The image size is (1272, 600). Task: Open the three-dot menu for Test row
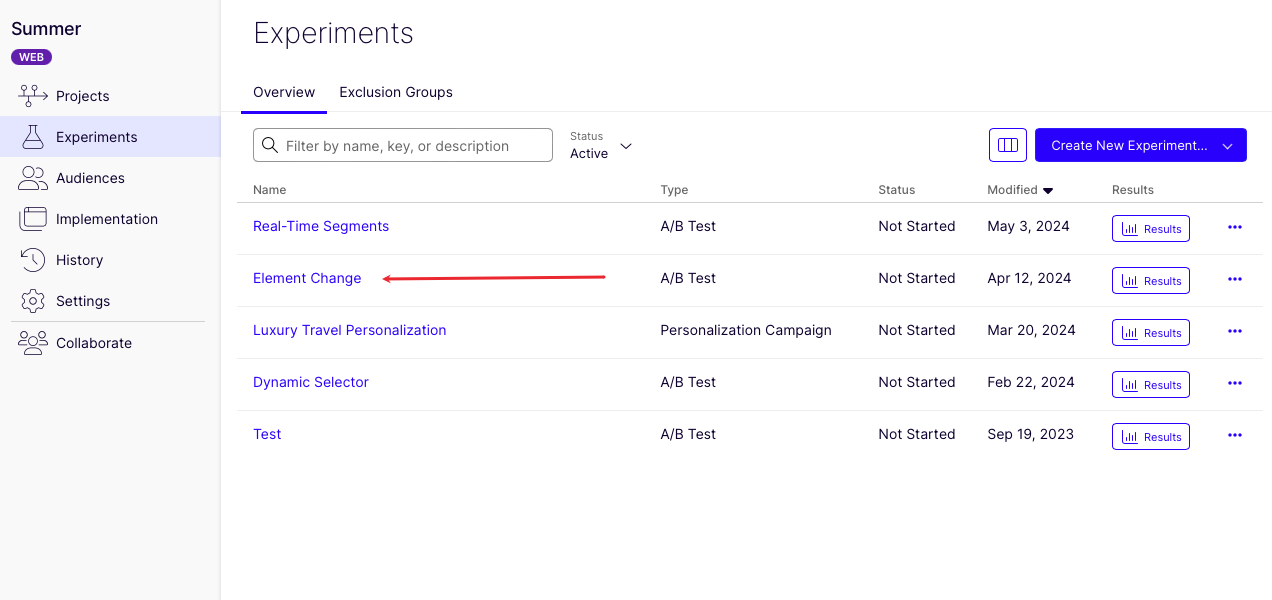click(1234, 435)
